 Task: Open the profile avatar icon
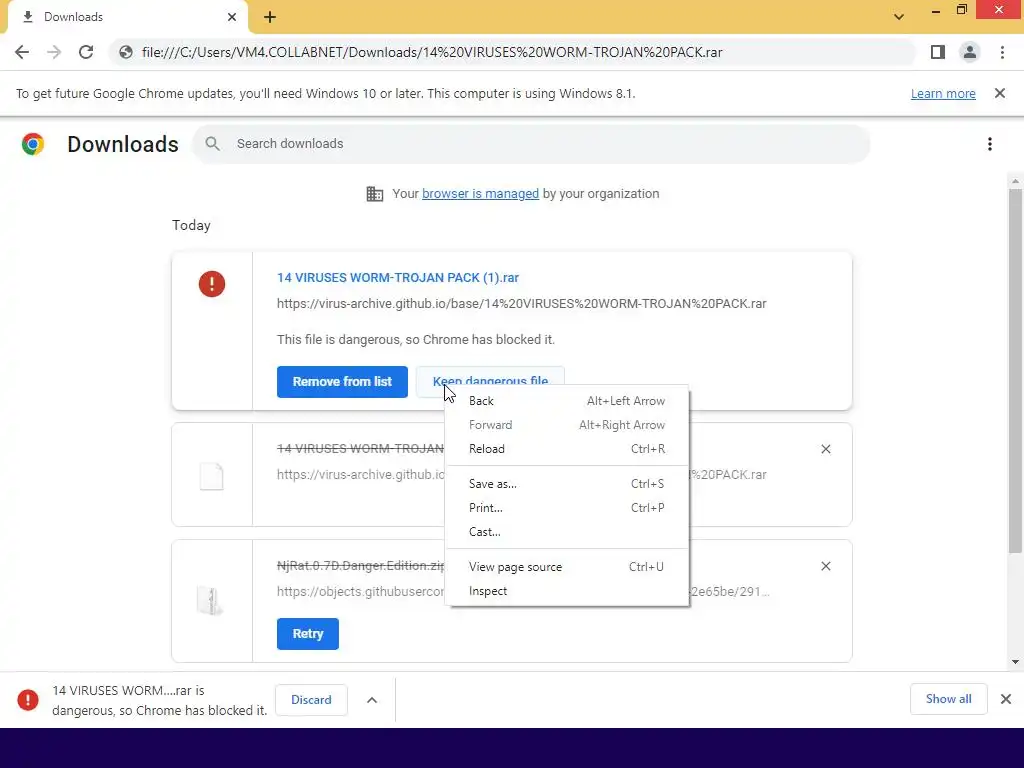pos(970,52)
